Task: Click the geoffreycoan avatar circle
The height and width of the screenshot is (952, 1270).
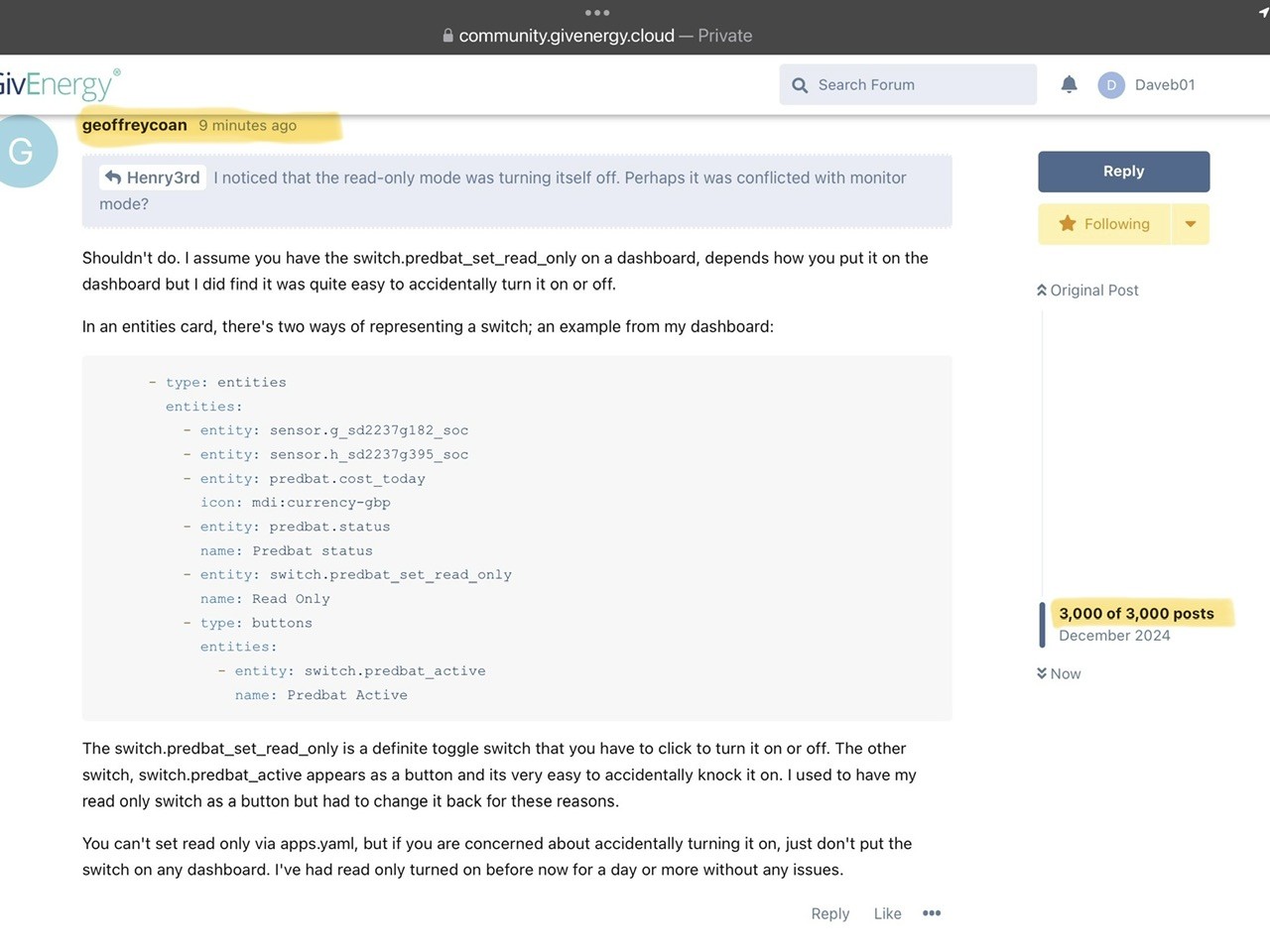Action: [22, 151]
